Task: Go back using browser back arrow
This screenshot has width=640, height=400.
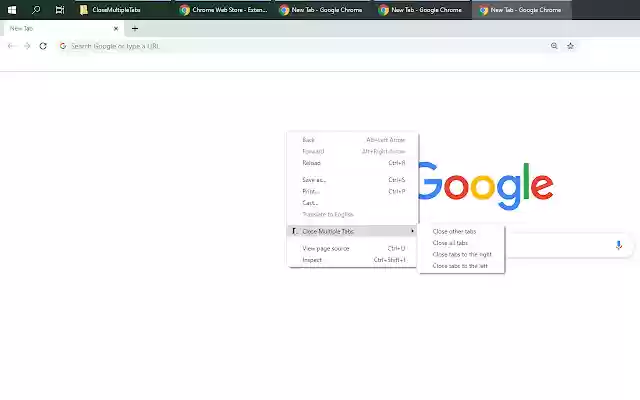Action: pos(11,46)
